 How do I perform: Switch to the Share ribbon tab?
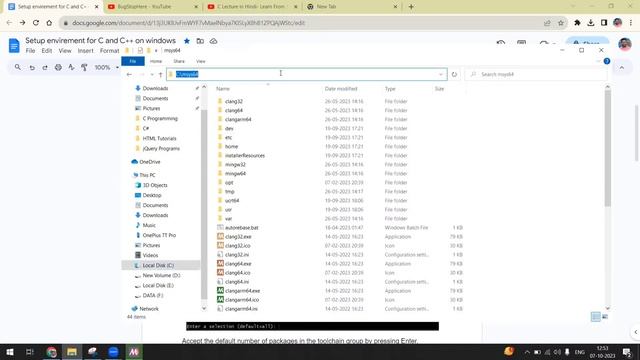179,61
